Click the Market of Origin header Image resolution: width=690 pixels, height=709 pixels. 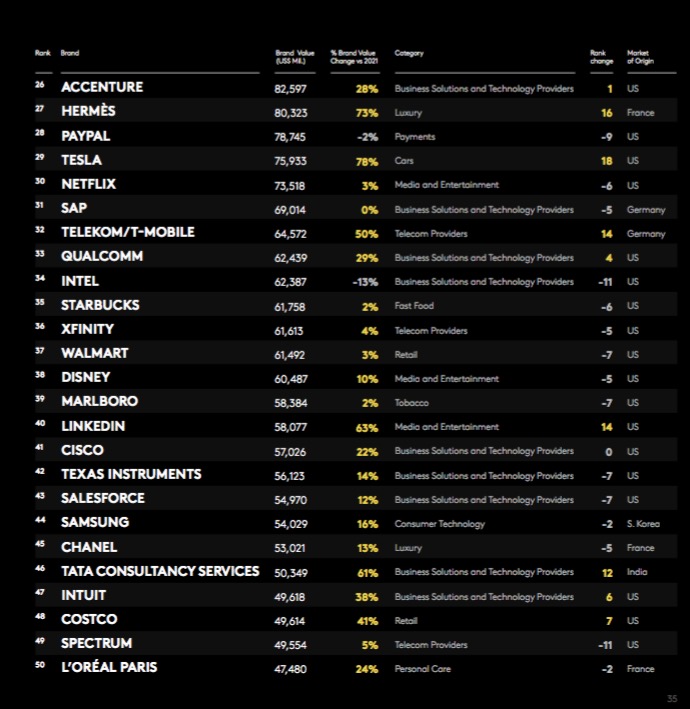point(638,56)
